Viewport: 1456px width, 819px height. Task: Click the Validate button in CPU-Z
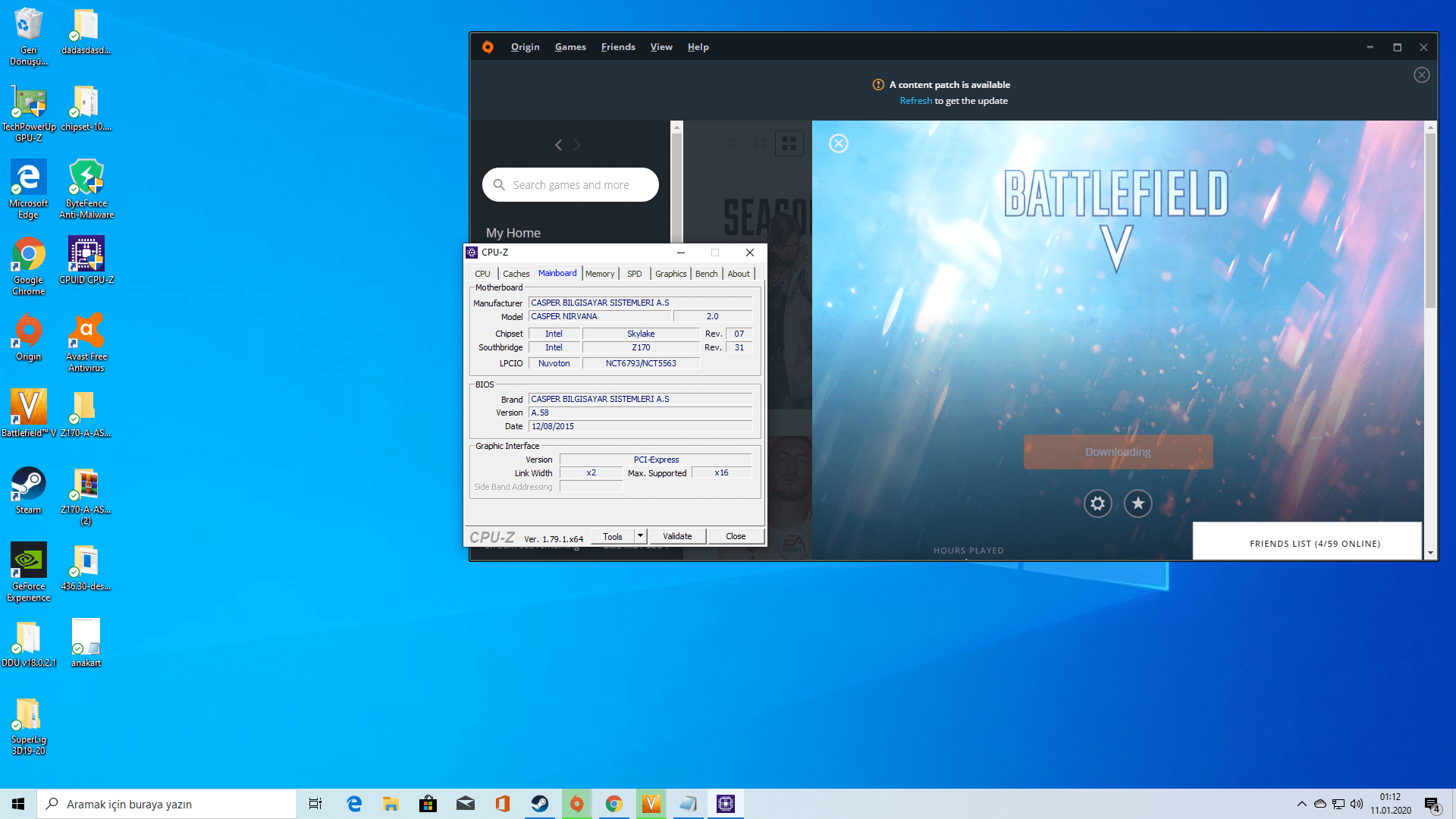pos(677,536)
